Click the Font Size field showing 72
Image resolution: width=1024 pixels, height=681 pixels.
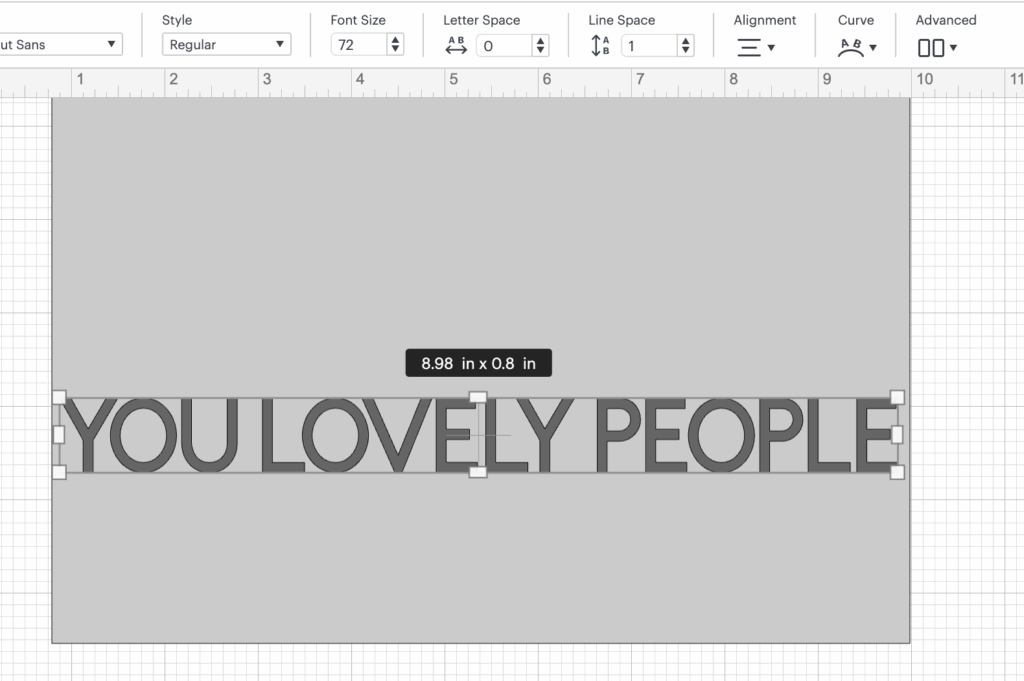[x=358, y=45]
